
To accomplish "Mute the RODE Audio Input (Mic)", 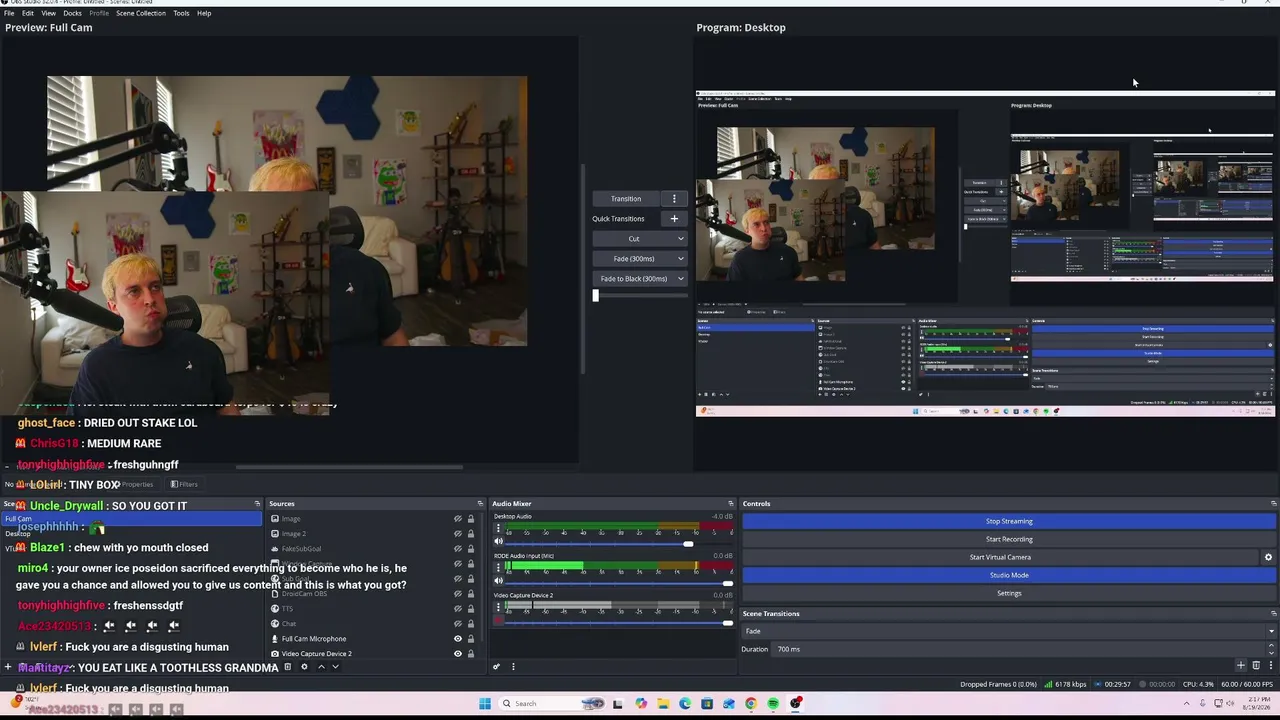I will pyautogui.click(x=499, y=581).
